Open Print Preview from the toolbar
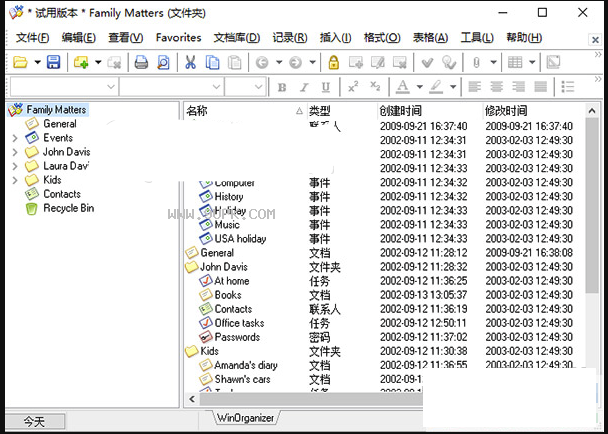The width and height of the screenshot is (608, 434). 163,62
